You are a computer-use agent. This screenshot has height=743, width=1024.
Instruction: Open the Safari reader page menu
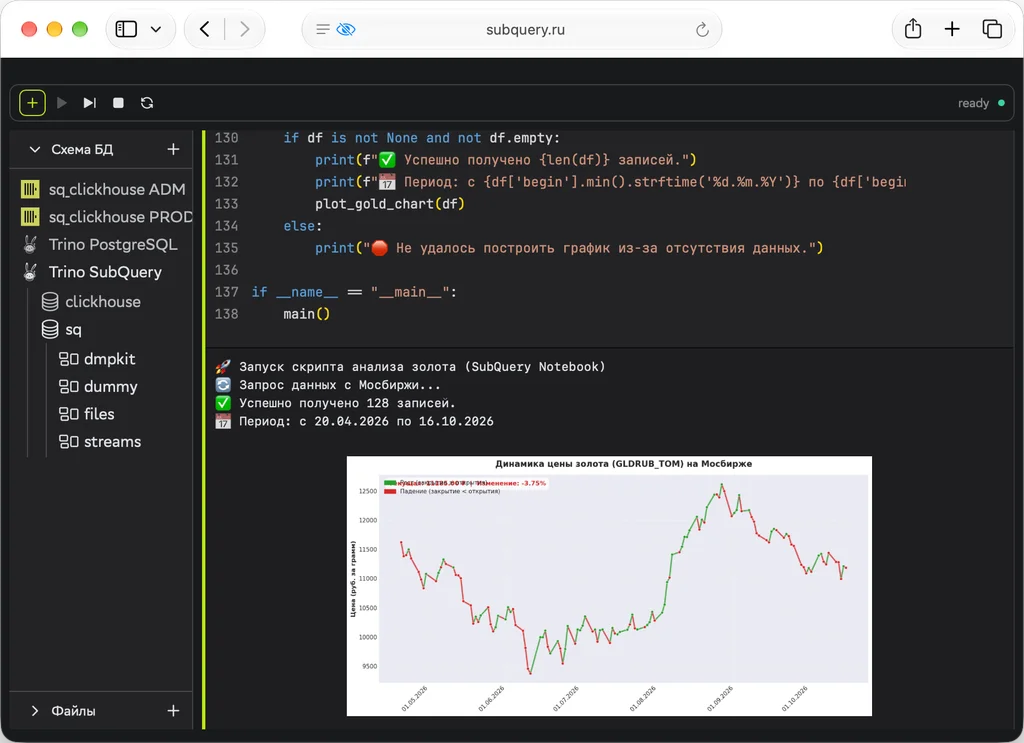pyautogui.click(x=323, y=29)
